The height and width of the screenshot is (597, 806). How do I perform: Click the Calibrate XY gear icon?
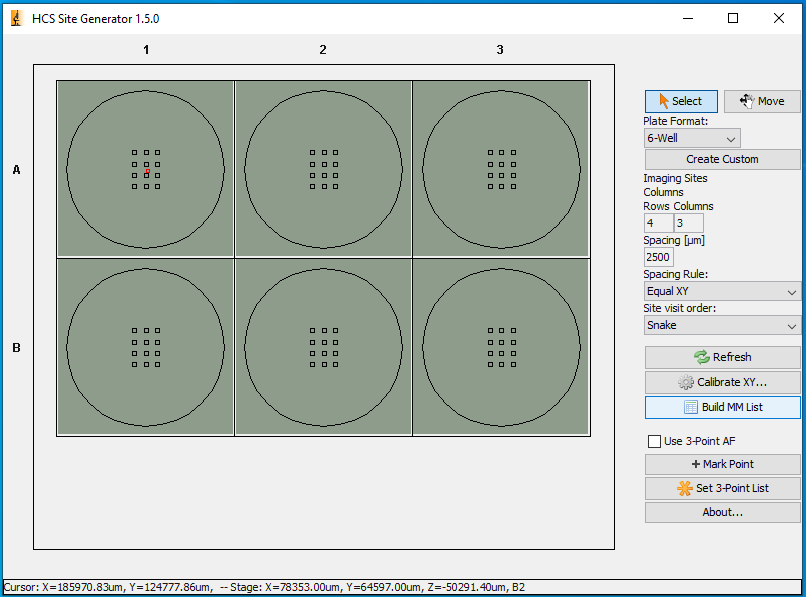pos(686,382)
